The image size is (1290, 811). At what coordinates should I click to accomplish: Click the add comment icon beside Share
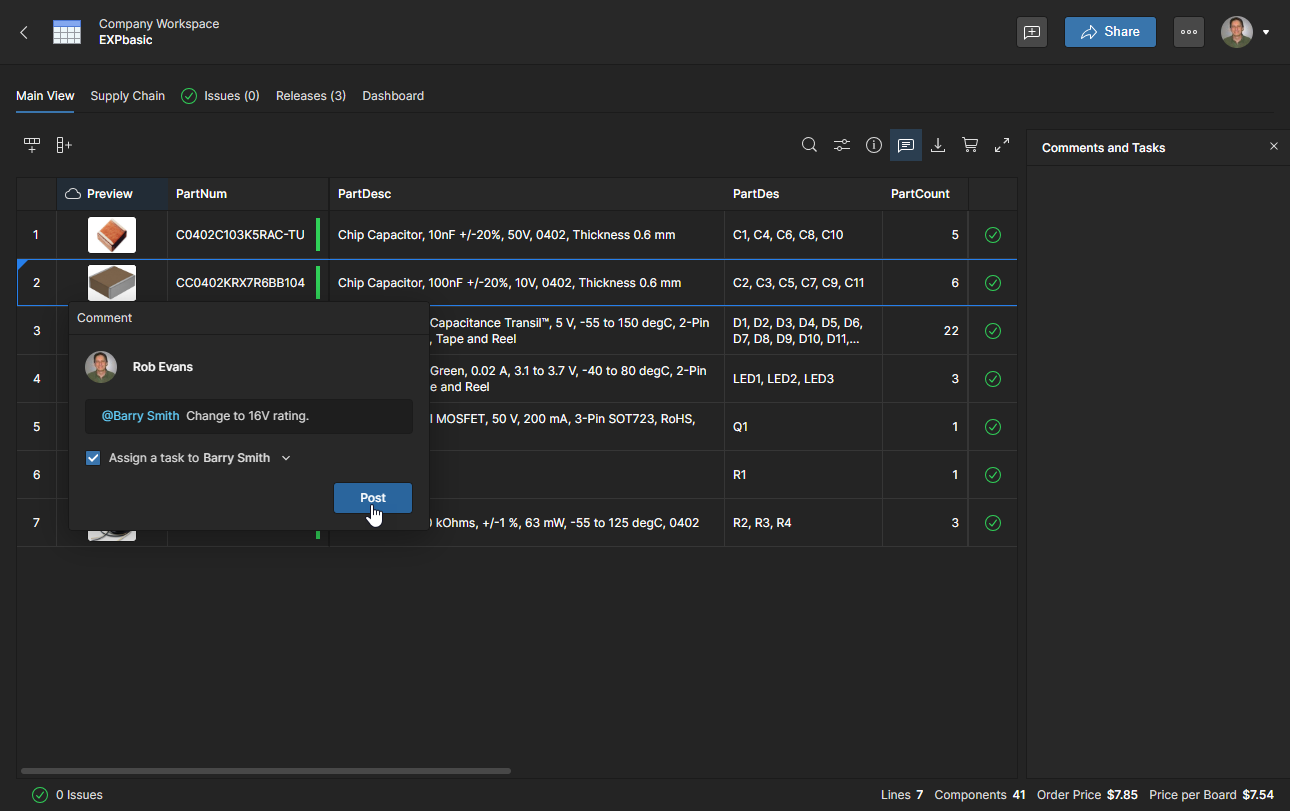pyautogui.click(x=1032, y=32)
